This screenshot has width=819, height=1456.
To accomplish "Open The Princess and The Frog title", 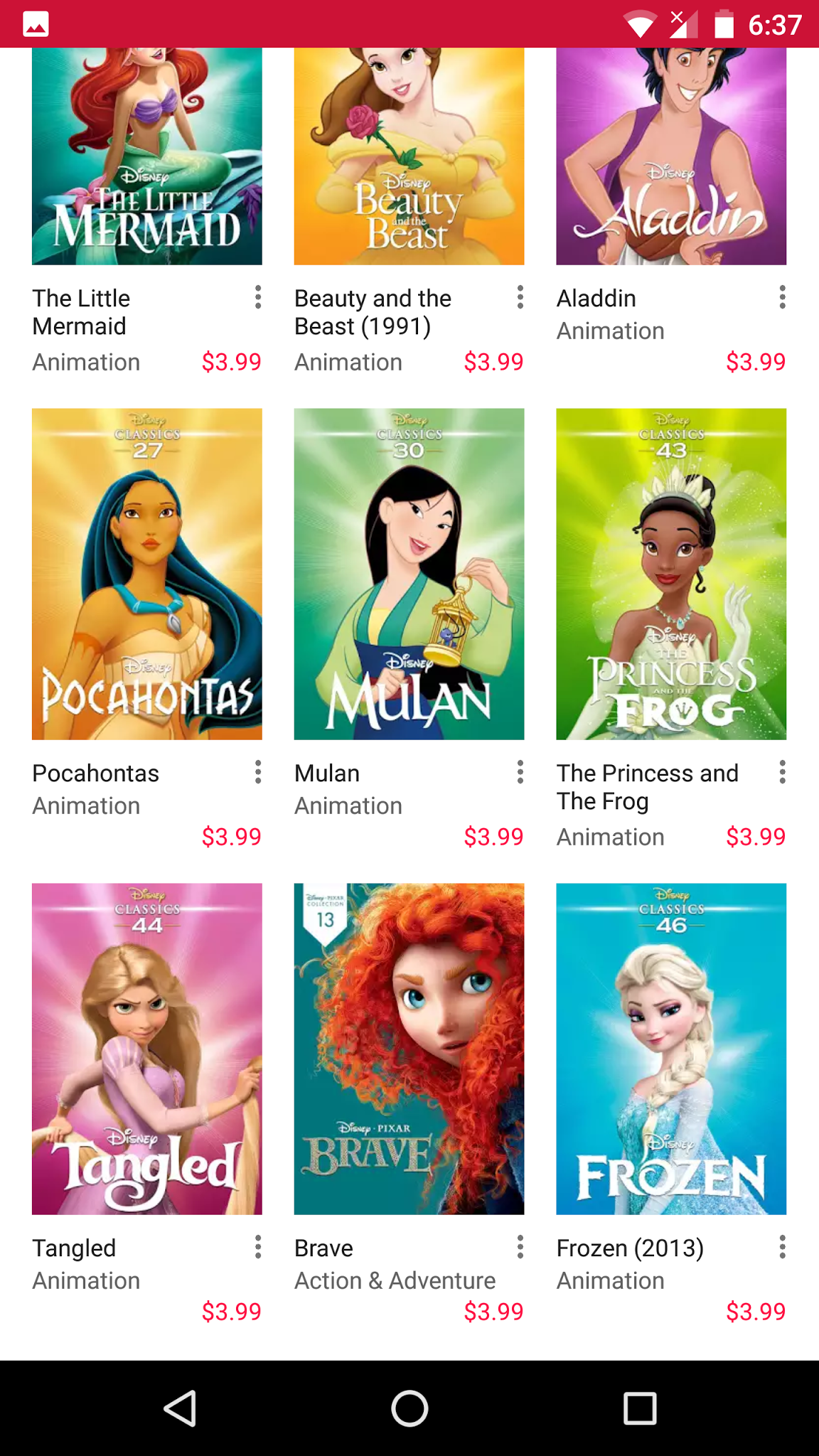I will click(648, 787).
